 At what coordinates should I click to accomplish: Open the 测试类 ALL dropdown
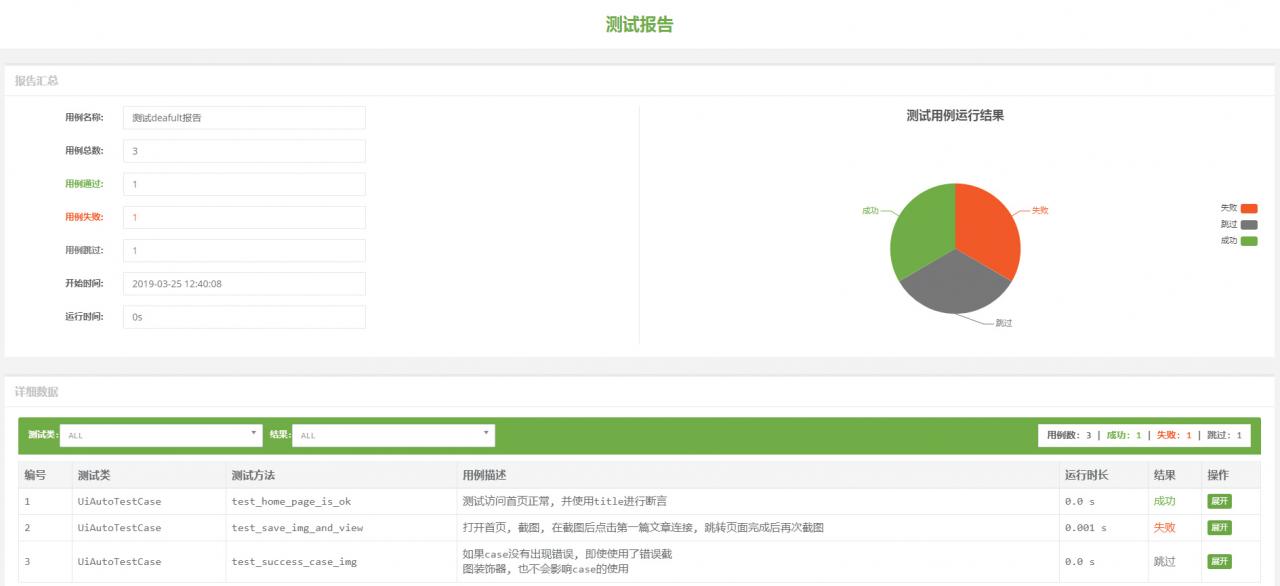tap(161, 435)
